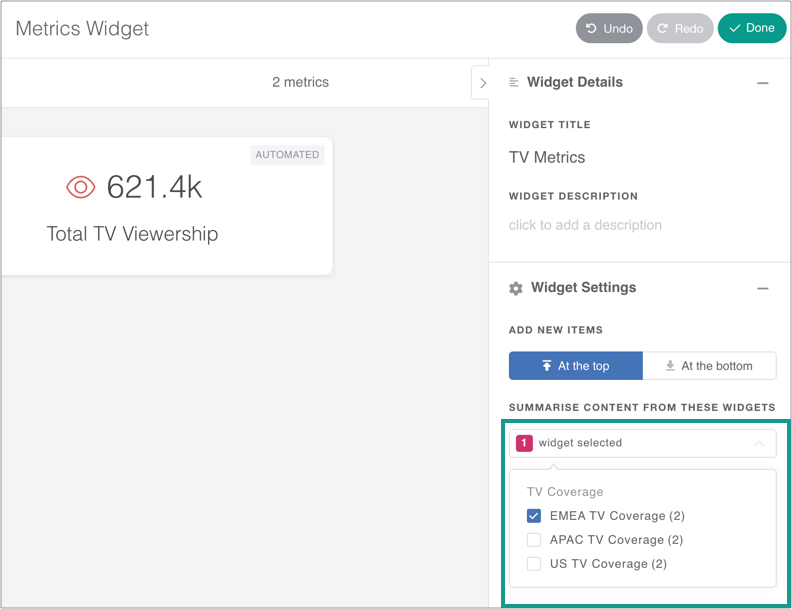Enable US TV Coverage checkbox
792x609 pixels.
[x=534, y=564]
